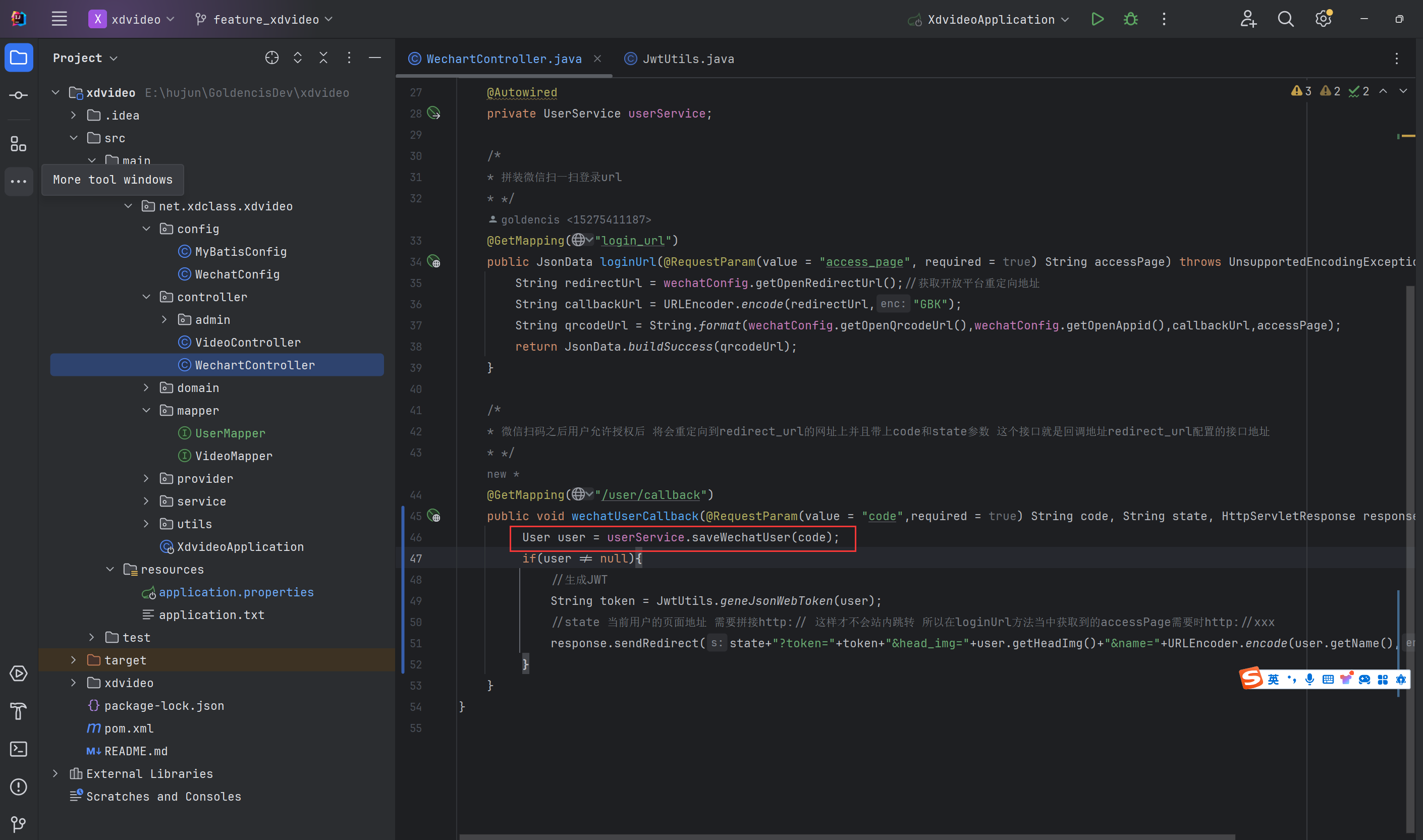
Task: Select MyBatisConfig class in tree
Action: pyautogui.click(x=233, y=251)
